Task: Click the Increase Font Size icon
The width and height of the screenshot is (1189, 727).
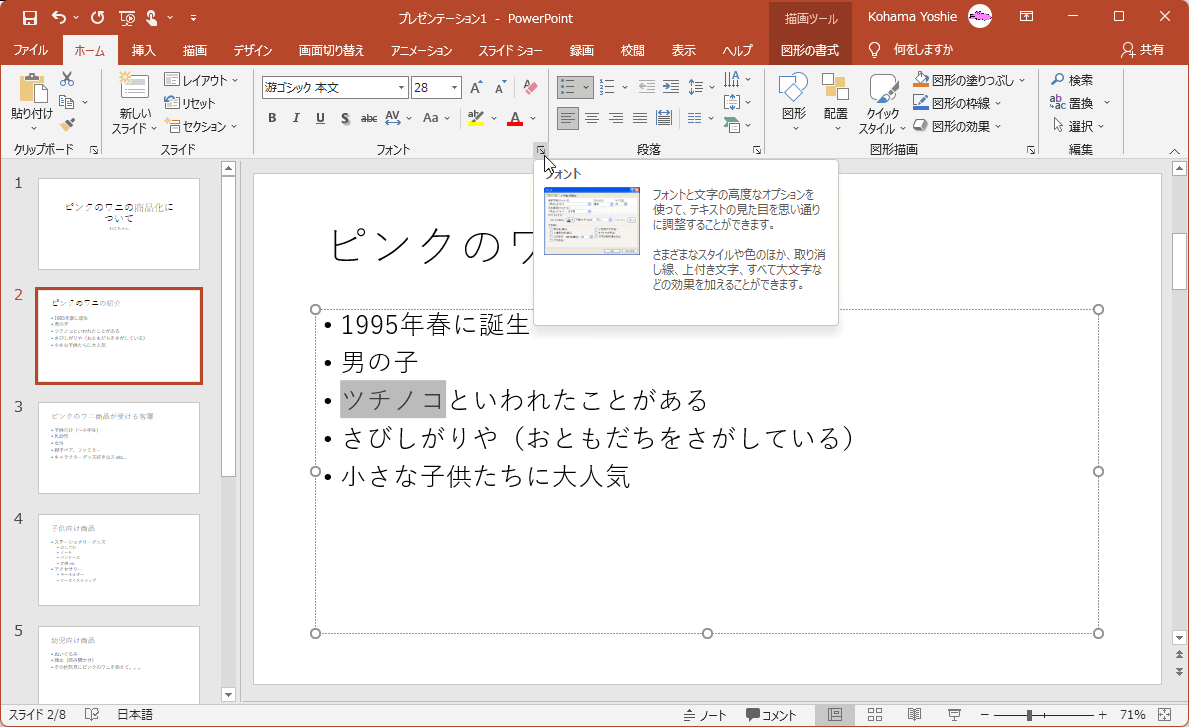Action: (477, 88)
